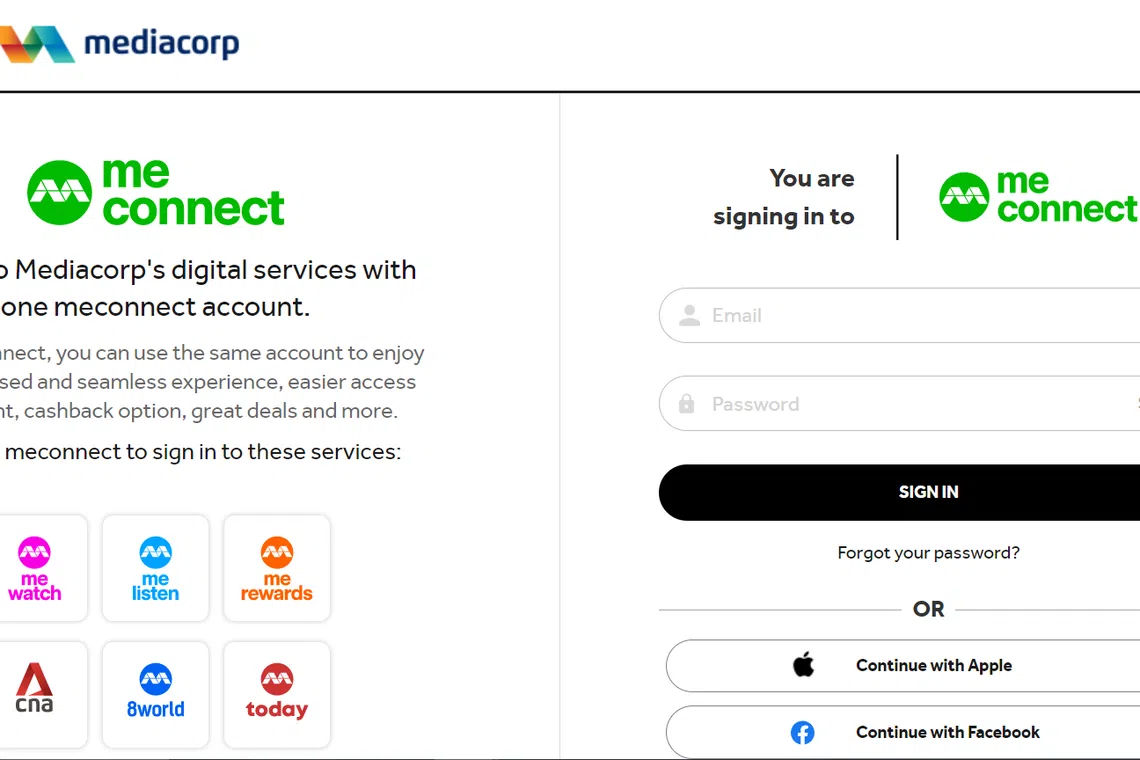Click the padlock icon in the Password field
Screen dimensions: 1140x760
click(x=686, y=404)
